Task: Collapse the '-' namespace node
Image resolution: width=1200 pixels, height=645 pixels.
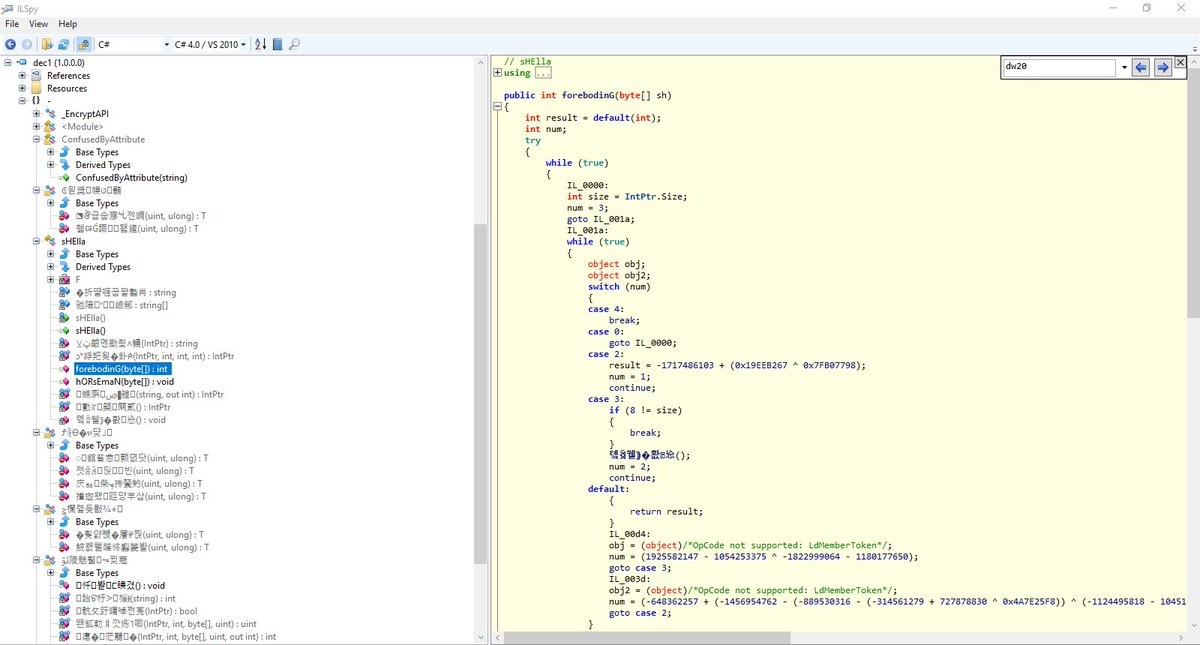Action: tap(22, 101)
